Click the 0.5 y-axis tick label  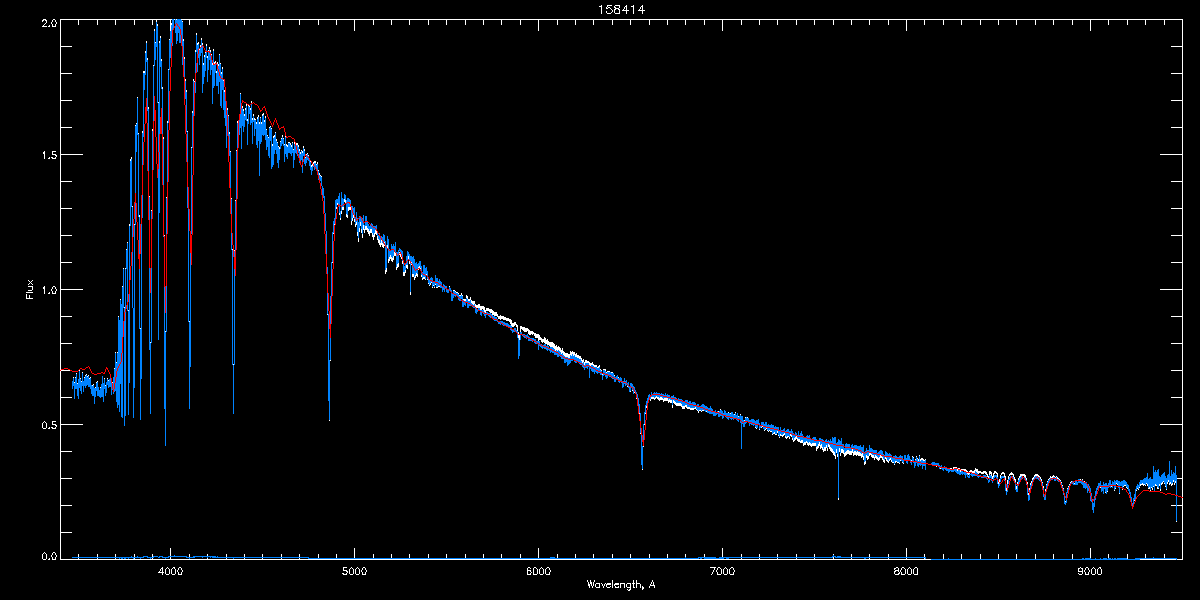click(x=47, y=424)
